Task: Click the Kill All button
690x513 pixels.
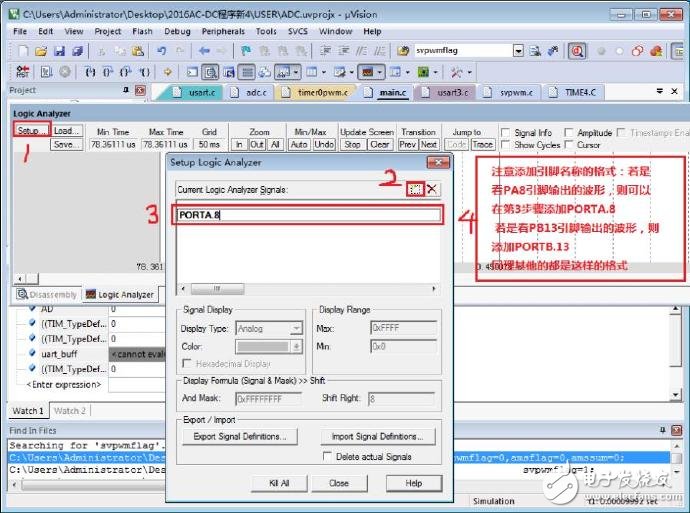Action: click(x=279, y=483)
